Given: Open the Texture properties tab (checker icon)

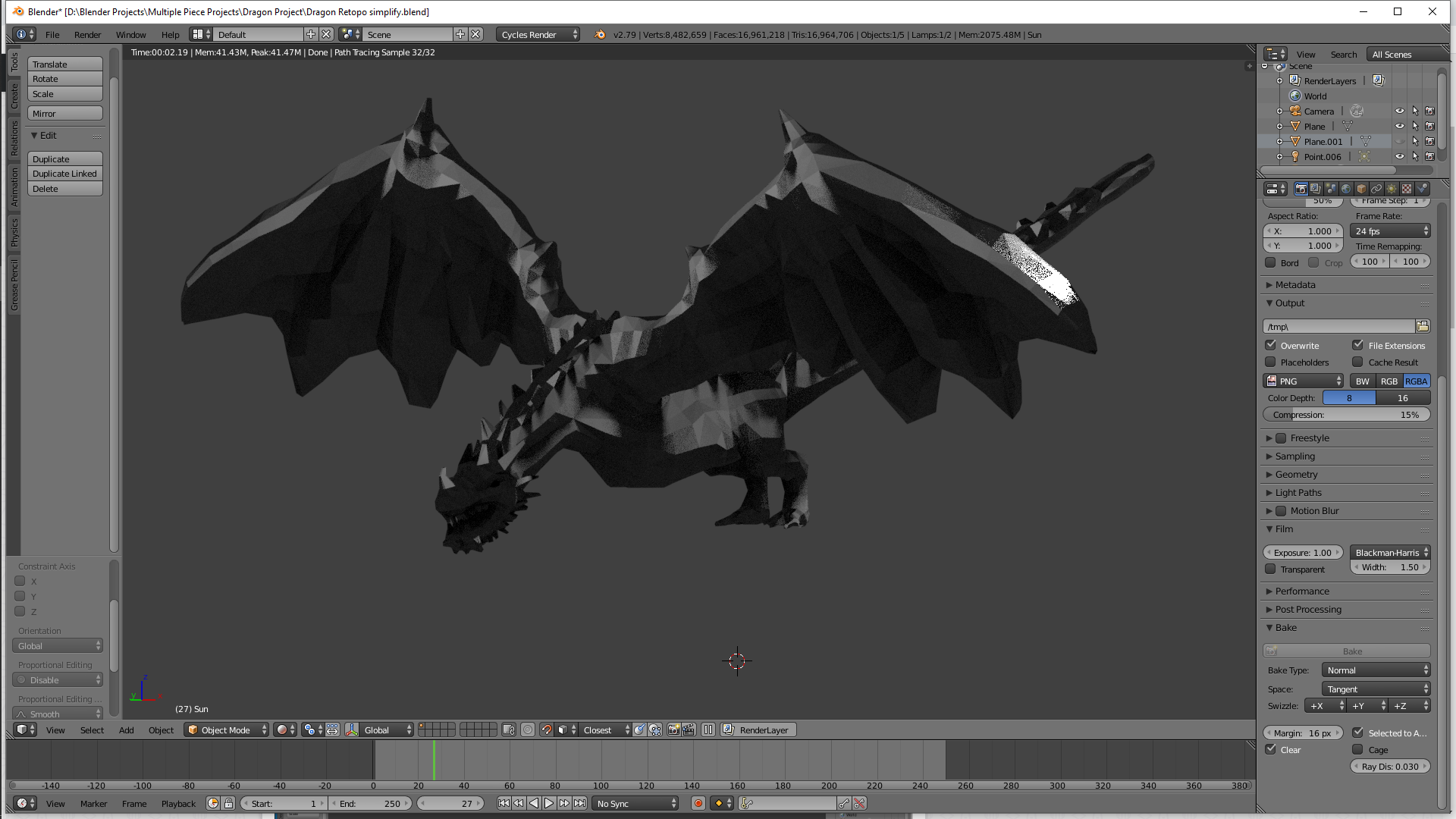Looking at the screenshot, I should pyautogui.click(x=1407, y=189).
